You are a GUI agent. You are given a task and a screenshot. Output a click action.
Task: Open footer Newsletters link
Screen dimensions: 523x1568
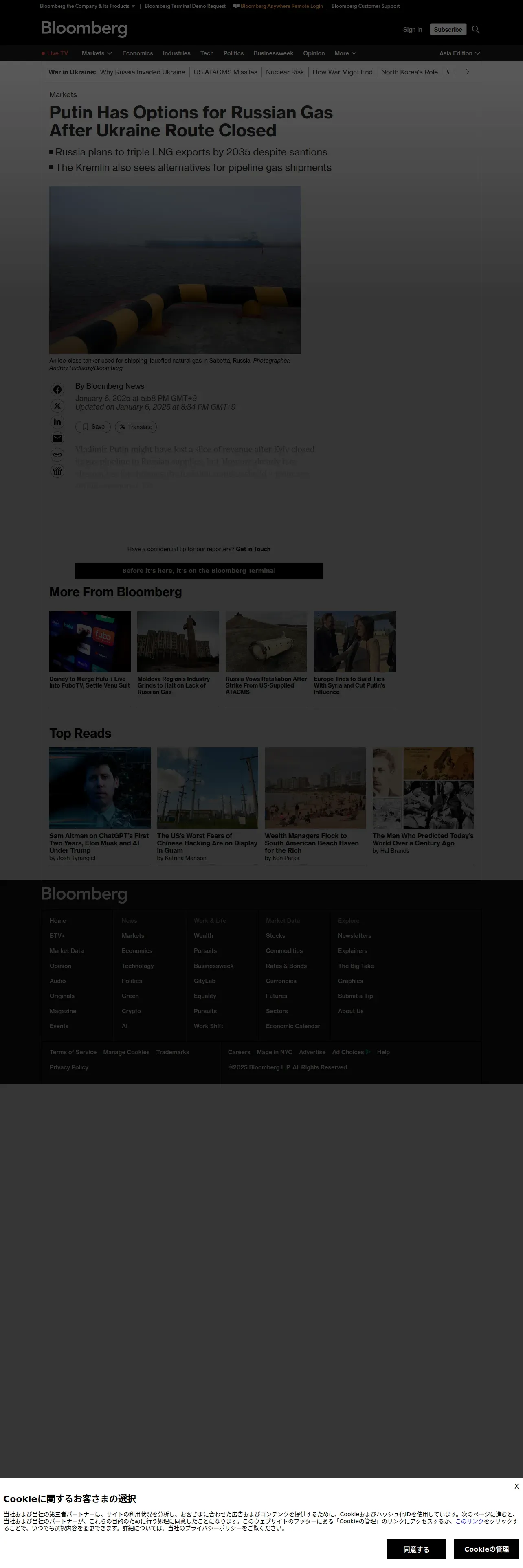click(x=354, y=935)
